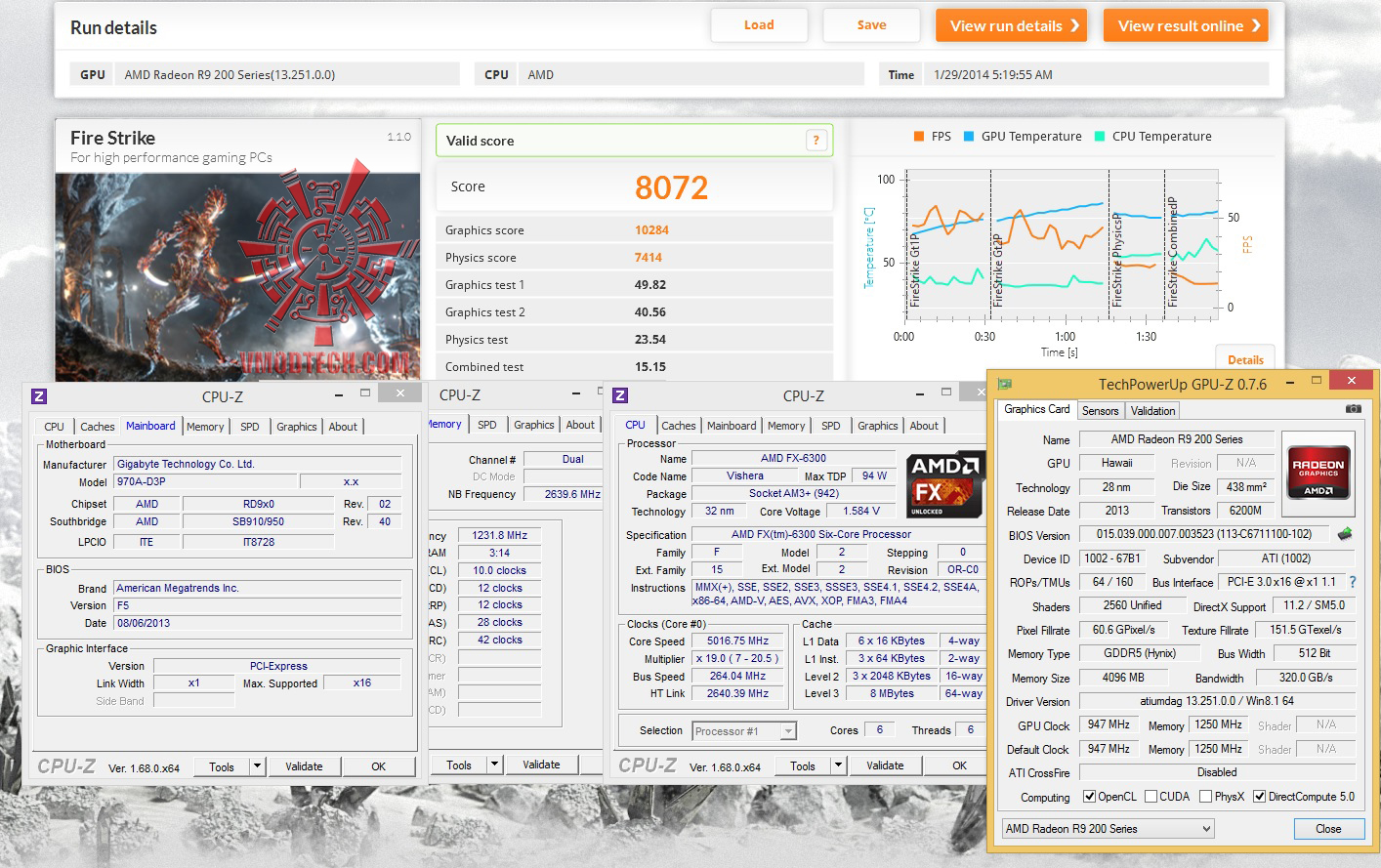Open Graphics tab in processor CPU-Z window
Viewport: 1381px width, 868px height.
coord(877,426)
